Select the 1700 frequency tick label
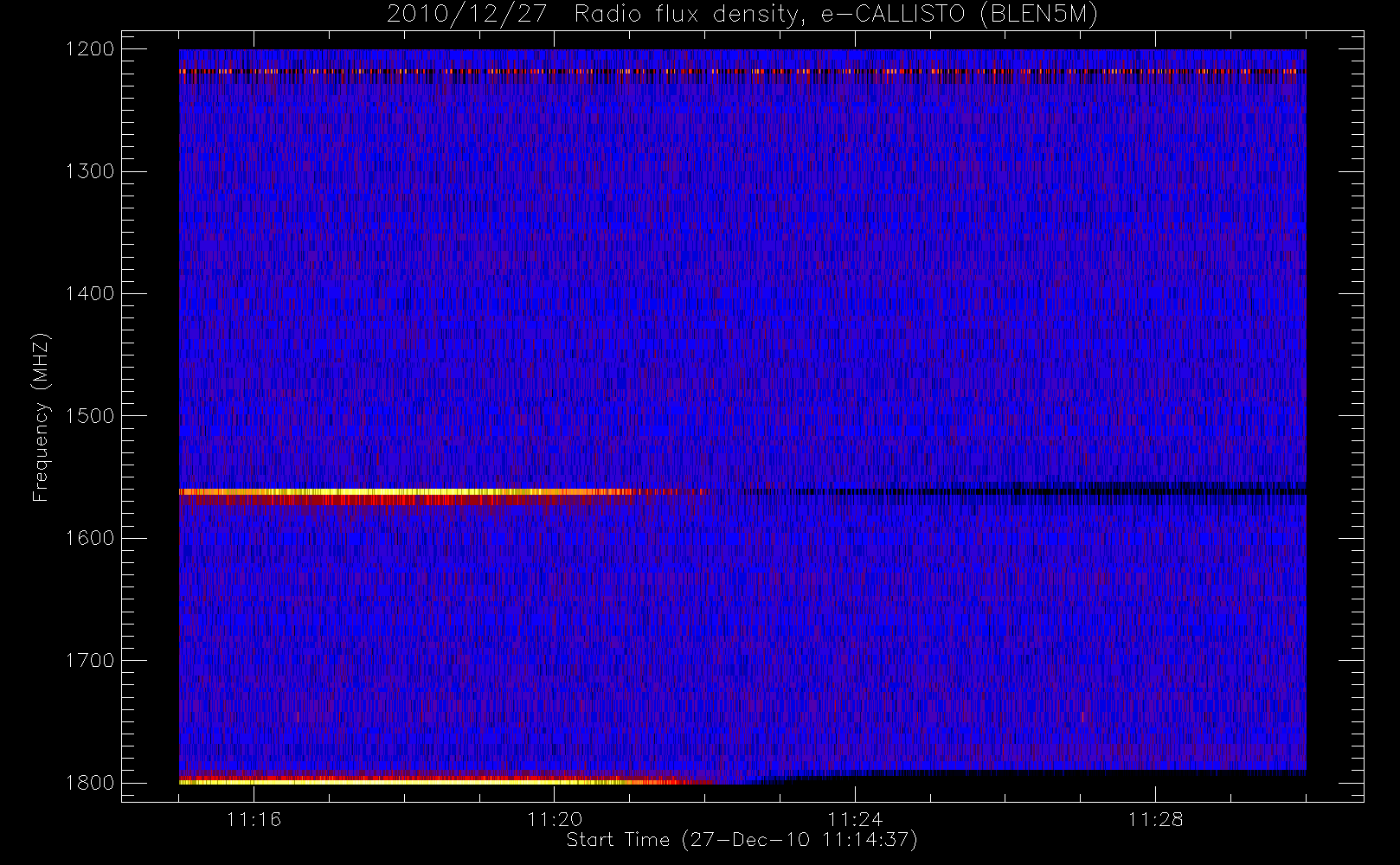1400x865 pixels. point(90,661)
